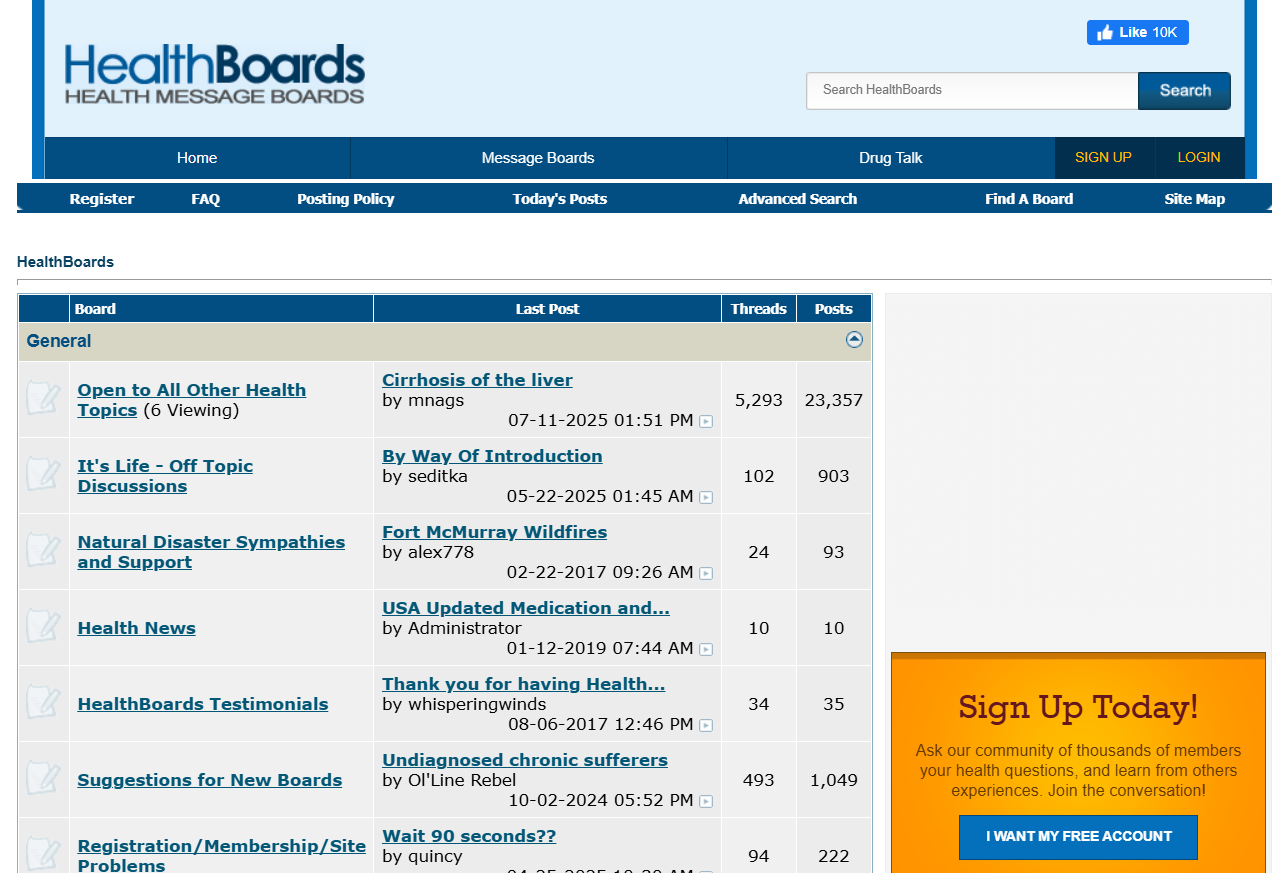Open Registration/Membership/Site Problems board
This screenshot has width=1276, height=873.
pos(222,855)
